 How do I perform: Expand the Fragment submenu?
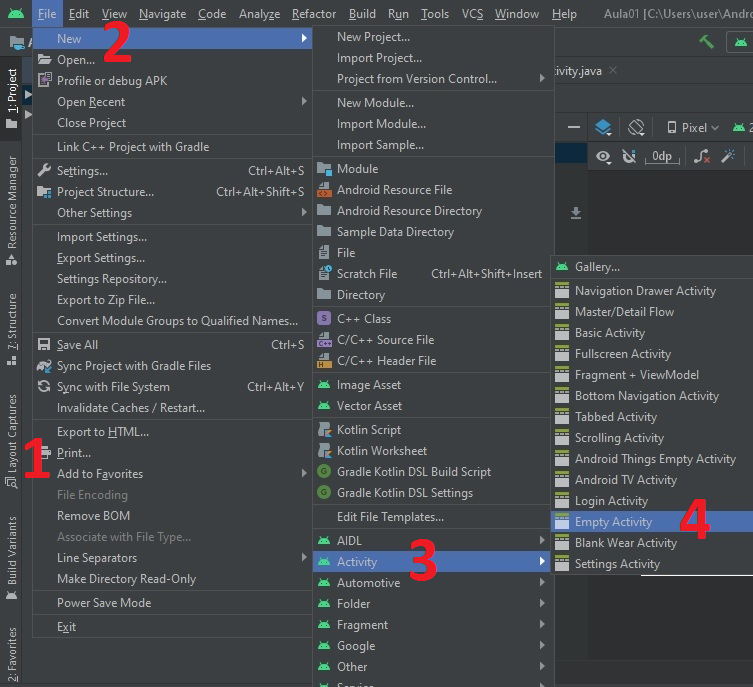point(432,625)
